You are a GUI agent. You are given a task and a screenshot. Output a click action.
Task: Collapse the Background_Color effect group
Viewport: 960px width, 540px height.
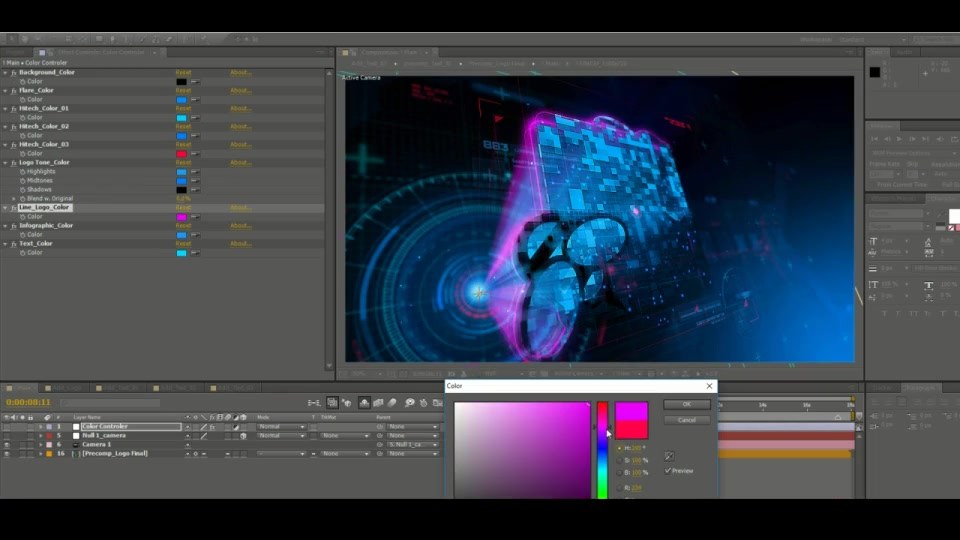tap(6, 72)
